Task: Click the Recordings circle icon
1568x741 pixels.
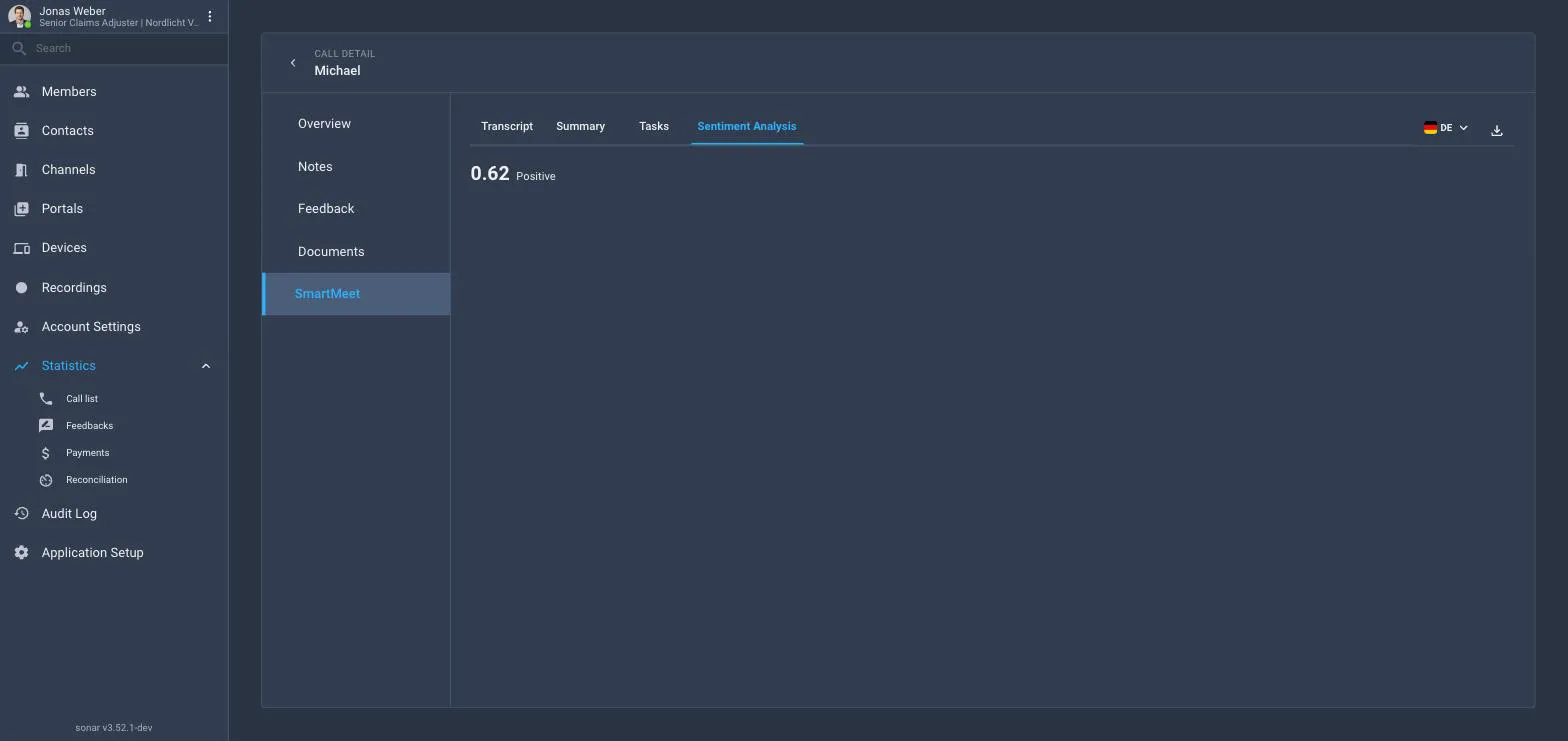Action: point(21,288)
